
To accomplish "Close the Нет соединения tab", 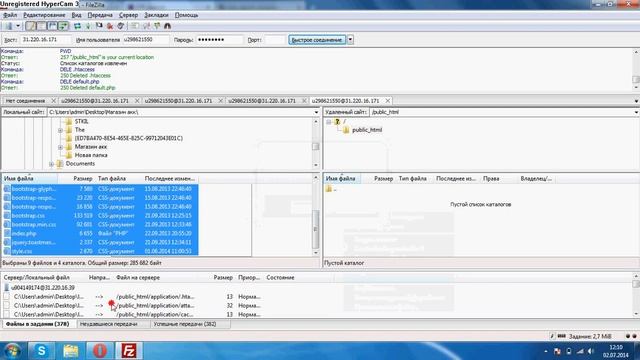I will click(x=53, y=100).
